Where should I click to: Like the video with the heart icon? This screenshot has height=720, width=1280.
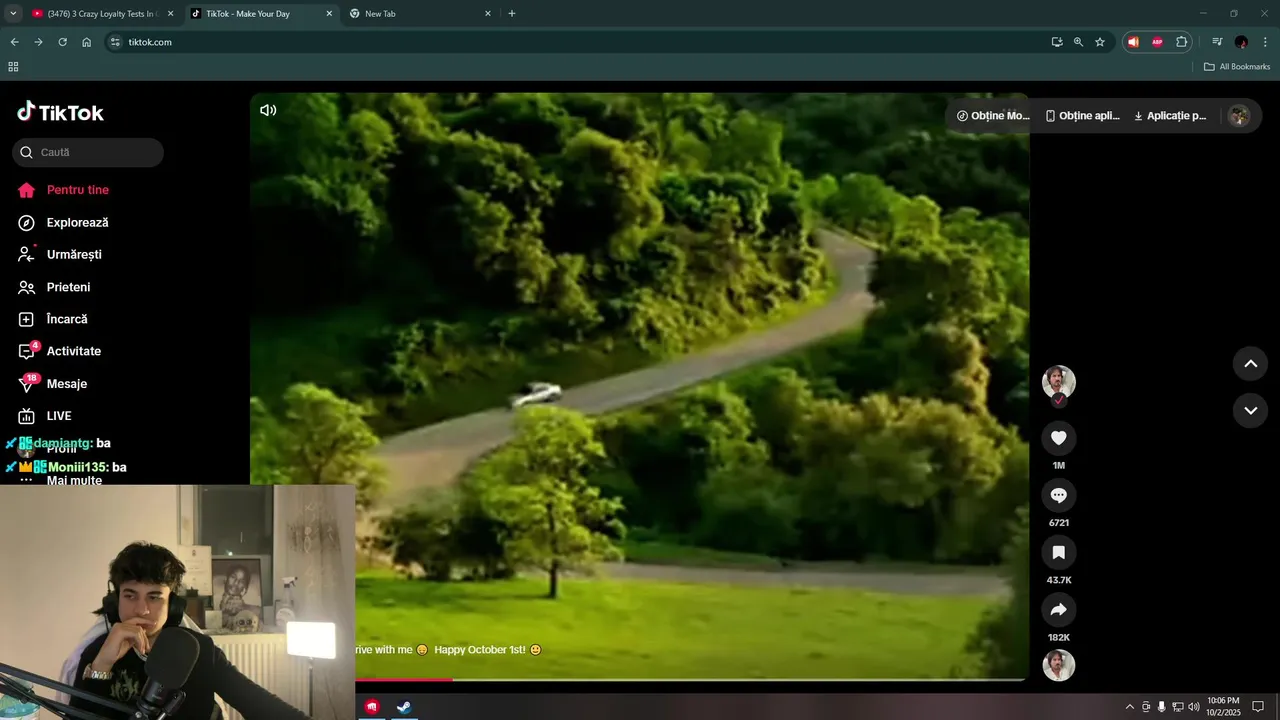point(1059,437)
